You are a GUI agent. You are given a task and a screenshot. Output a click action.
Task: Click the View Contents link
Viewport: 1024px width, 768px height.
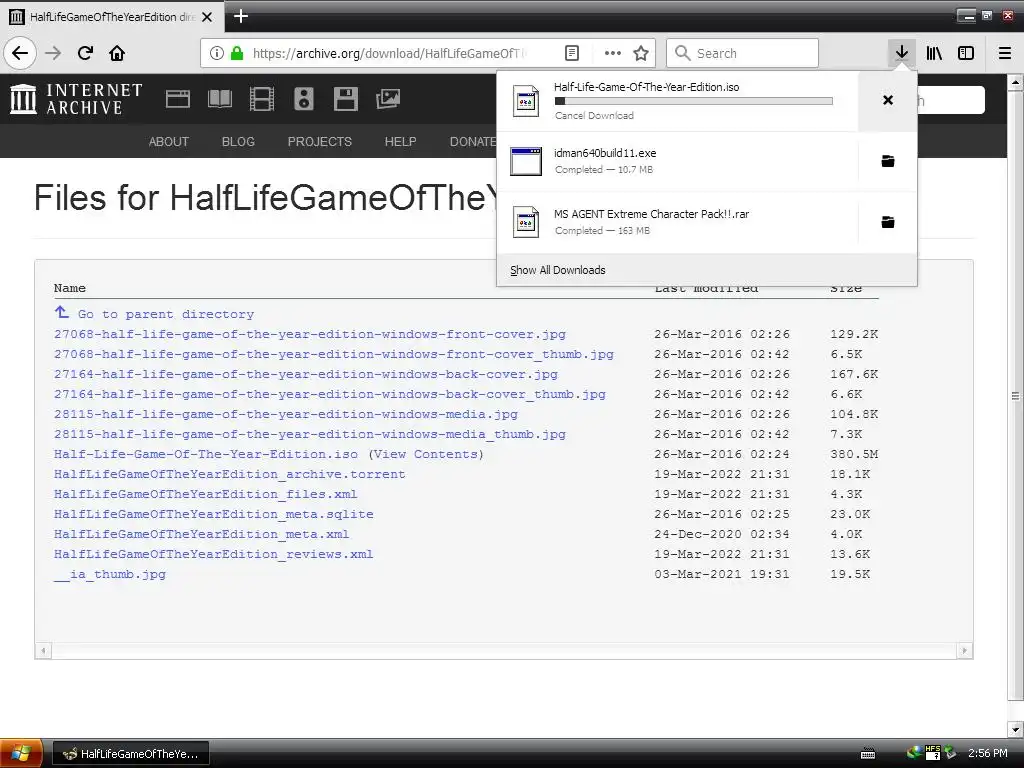(426, 455)
